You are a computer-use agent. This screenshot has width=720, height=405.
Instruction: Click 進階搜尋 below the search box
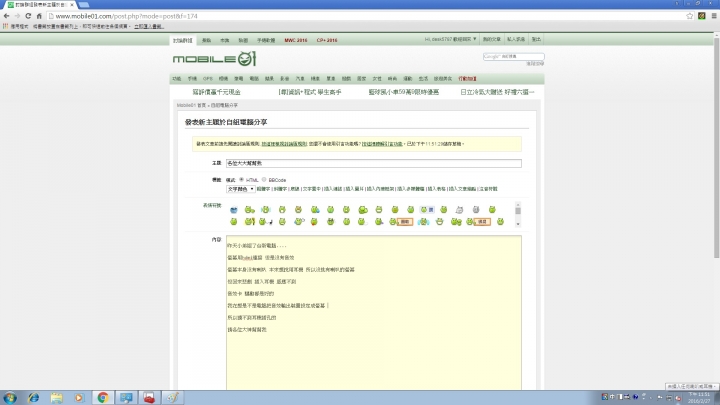pos(535,64)
